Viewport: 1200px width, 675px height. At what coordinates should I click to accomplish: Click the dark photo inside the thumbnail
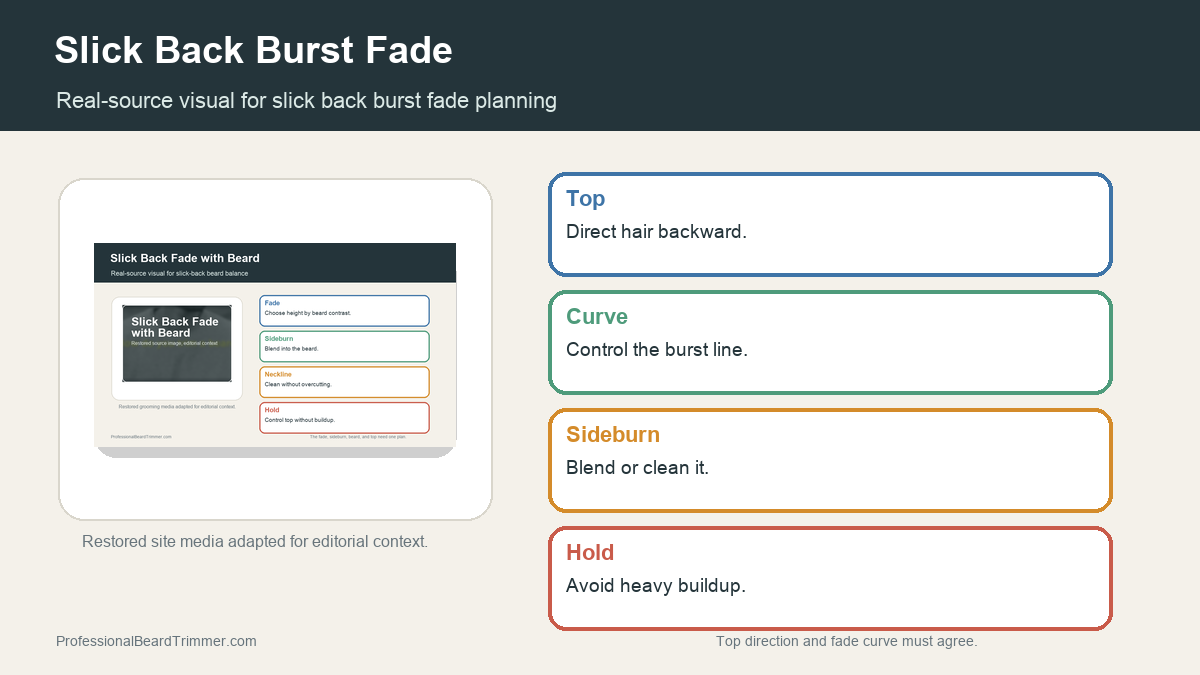click(177, 344)
